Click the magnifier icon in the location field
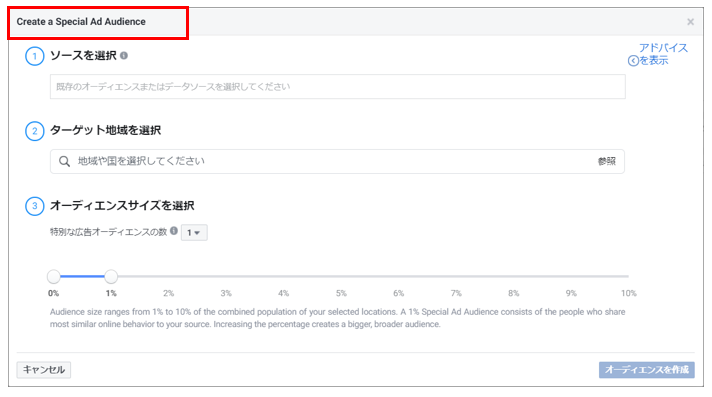This screenshot has height=397, width=712. [64, 161]
